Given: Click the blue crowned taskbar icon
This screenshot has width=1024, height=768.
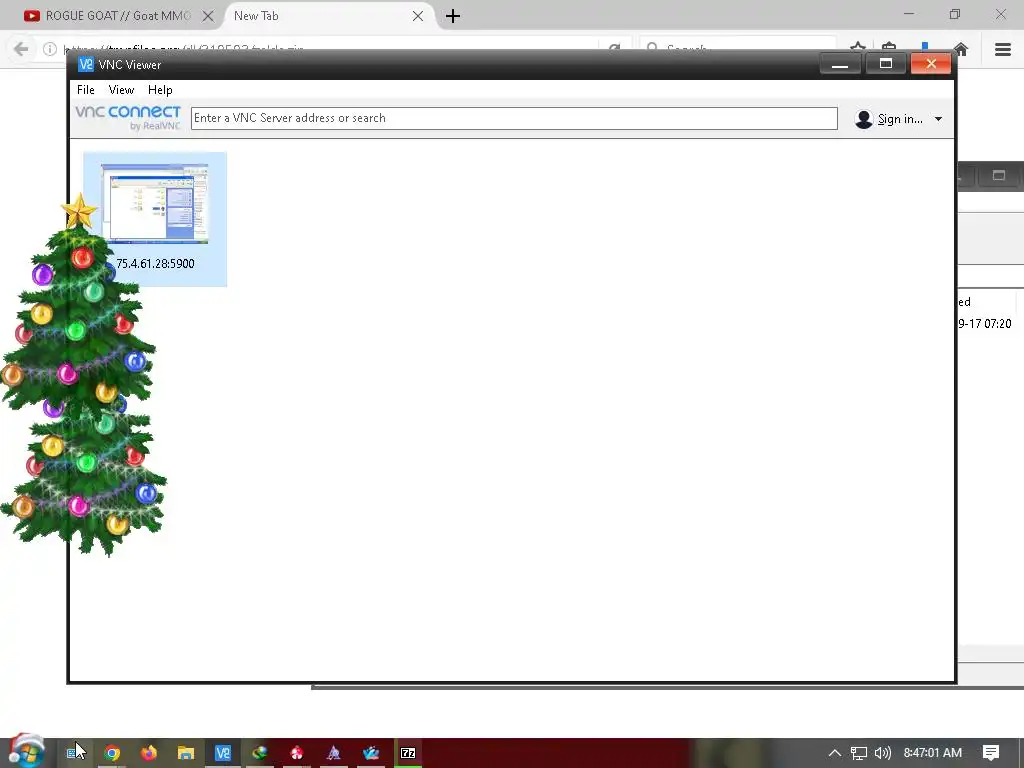Looking at the screenshot, I should point(371,753).
